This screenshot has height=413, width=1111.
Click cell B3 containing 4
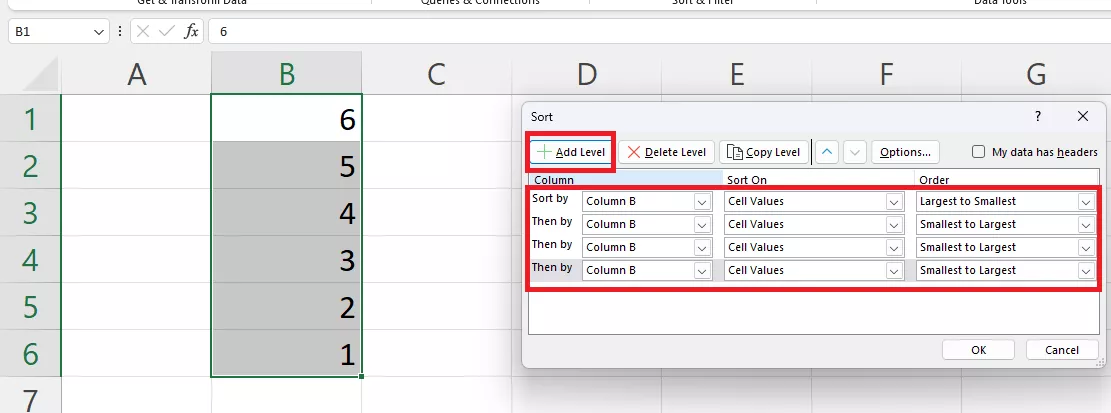coord(286,212)
